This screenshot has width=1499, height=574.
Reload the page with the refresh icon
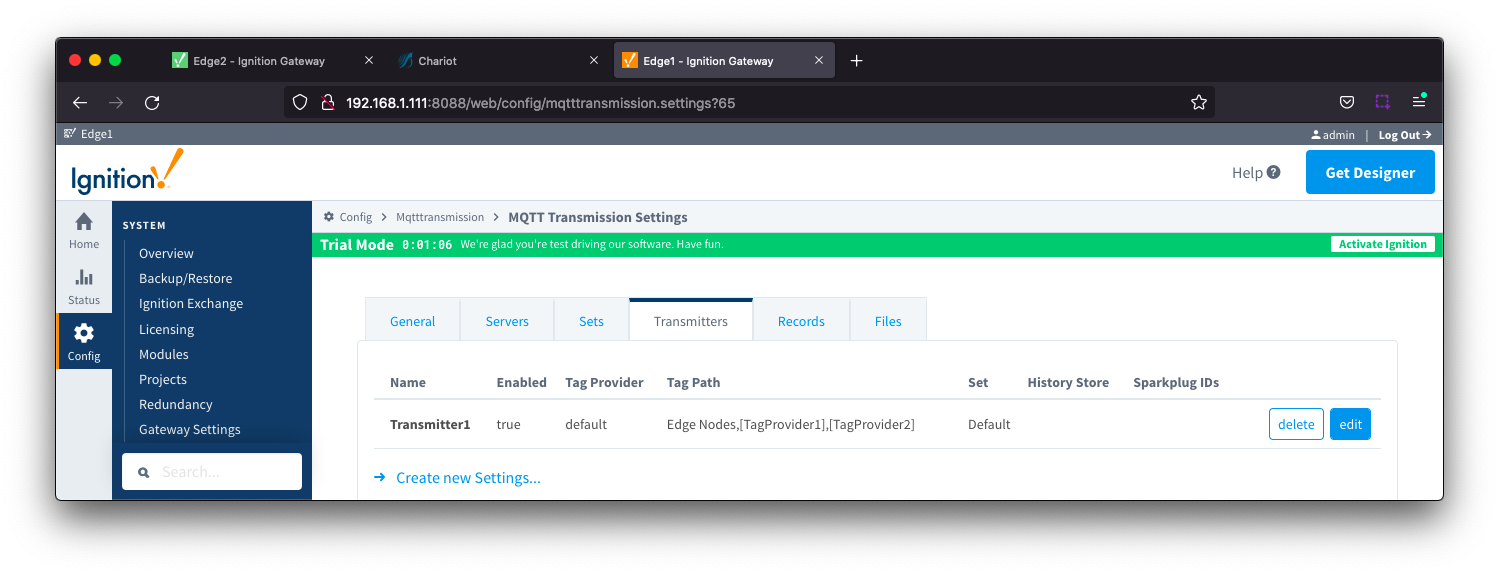coord(152,102)
